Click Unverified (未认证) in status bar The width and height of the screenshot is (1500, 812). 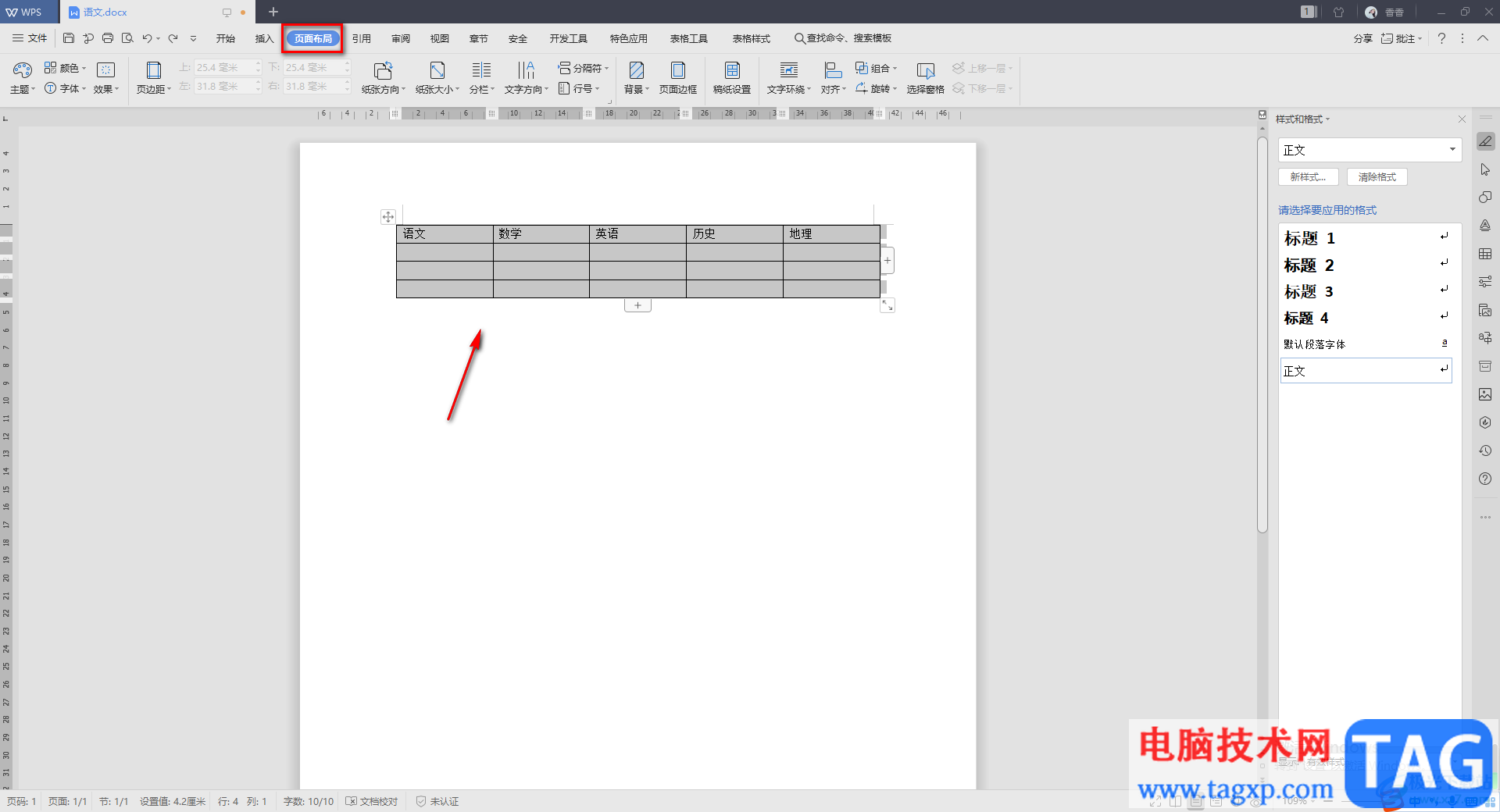(x=437, y=801)
